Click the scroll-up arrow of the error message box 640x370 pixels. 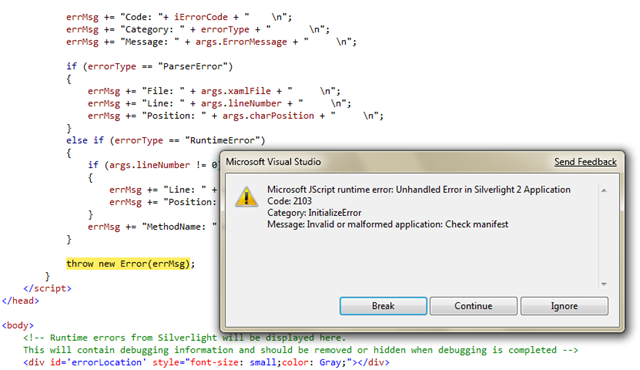click(604, 191)
